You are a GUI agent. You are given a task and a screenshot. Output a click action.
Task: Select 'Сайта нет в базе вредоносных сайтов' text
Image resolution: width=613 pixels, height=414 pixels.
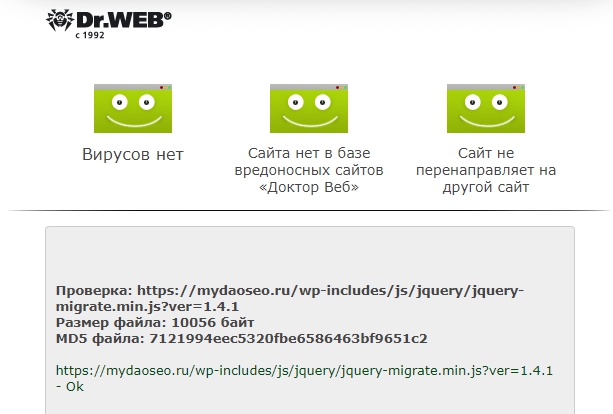(309, 170)
